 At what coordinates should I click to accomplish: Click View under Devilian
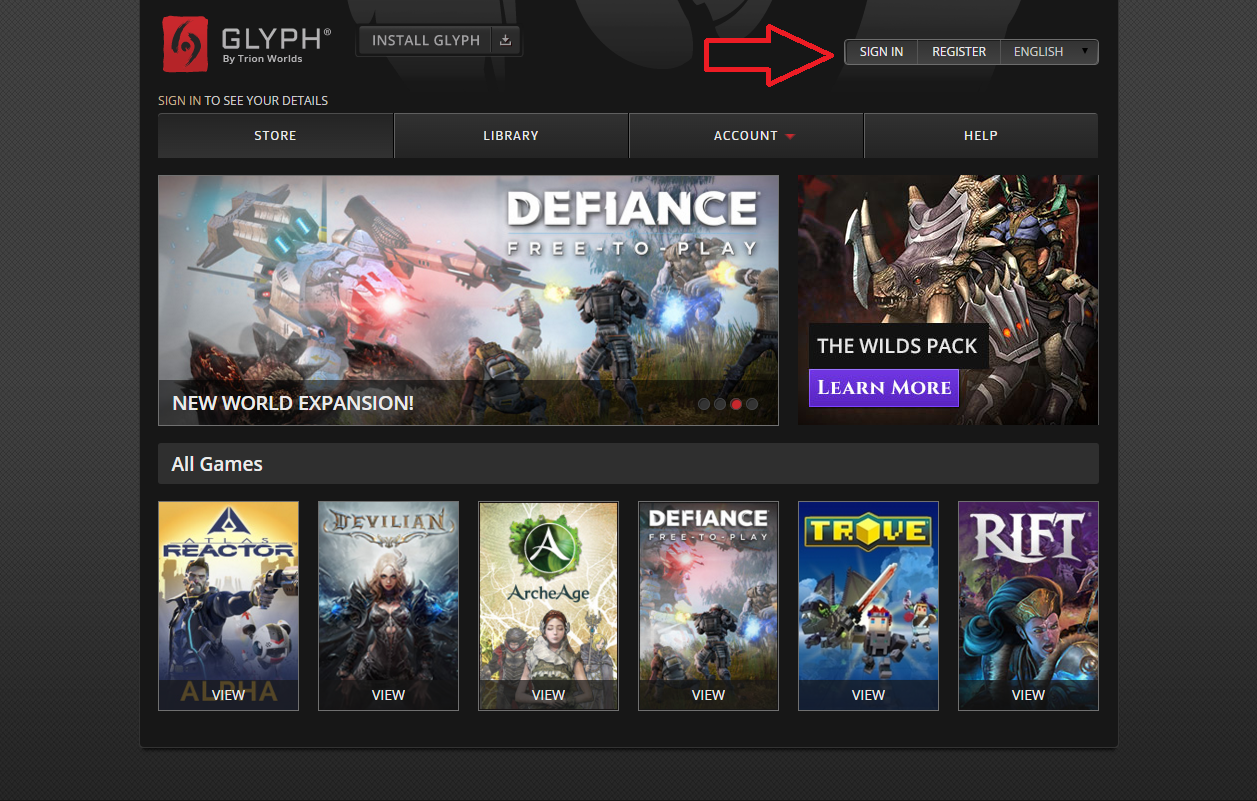coord(388,695)
